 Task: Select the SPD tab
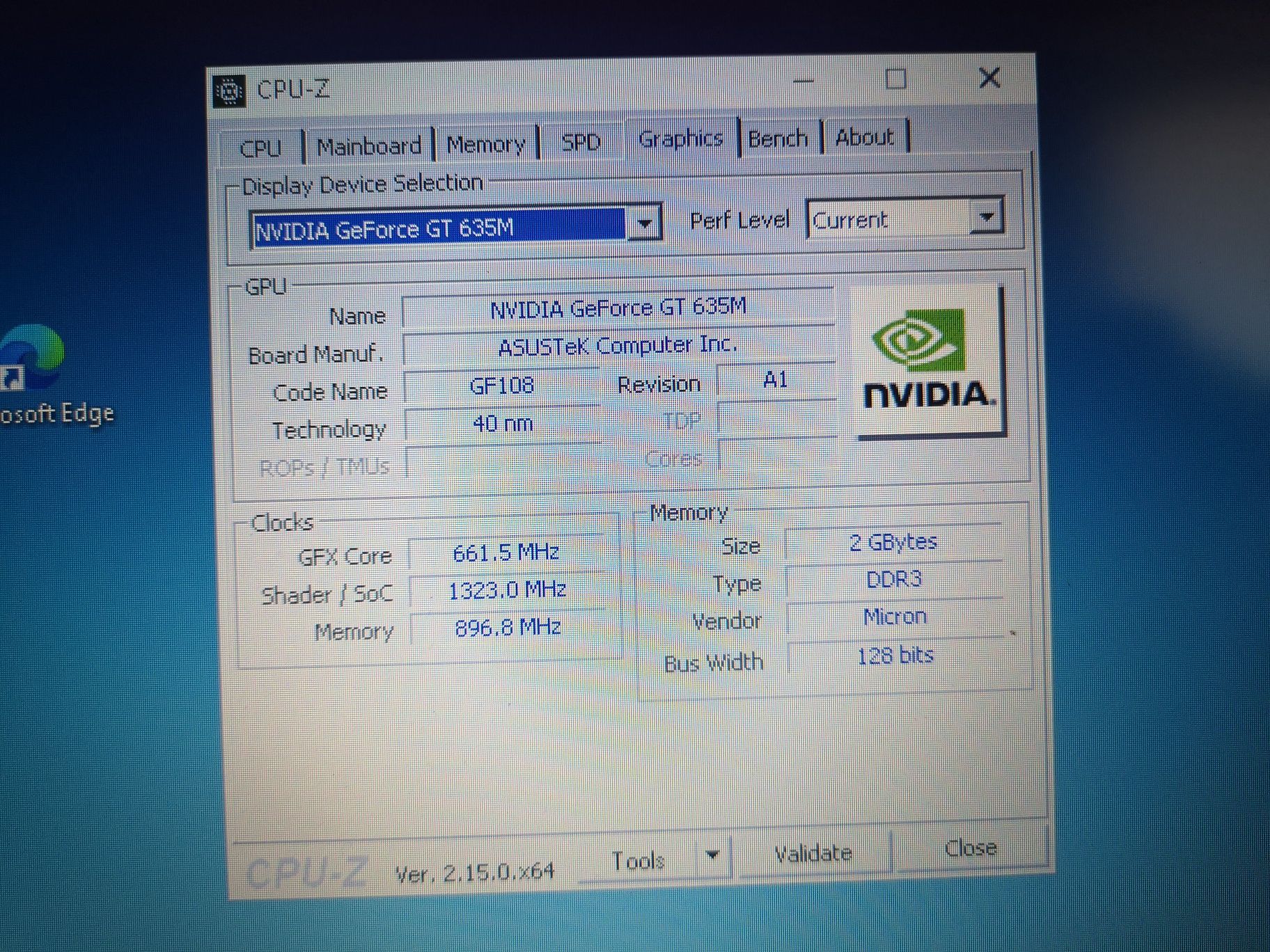pyautogui.click(x=581, y=142)
